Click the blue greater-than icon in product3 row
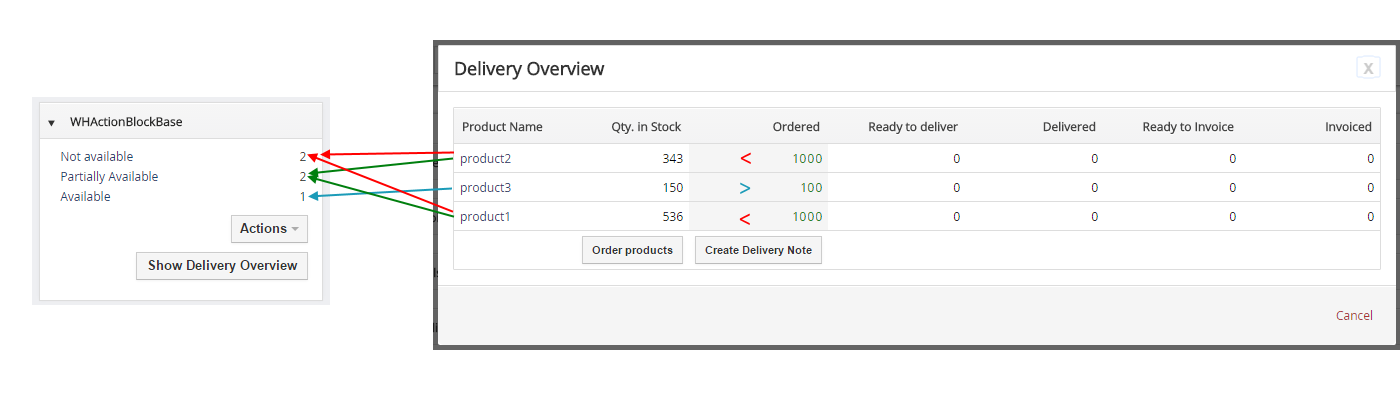The width and height of the screenshot is (1400, 400). click(x=745, y=187)
